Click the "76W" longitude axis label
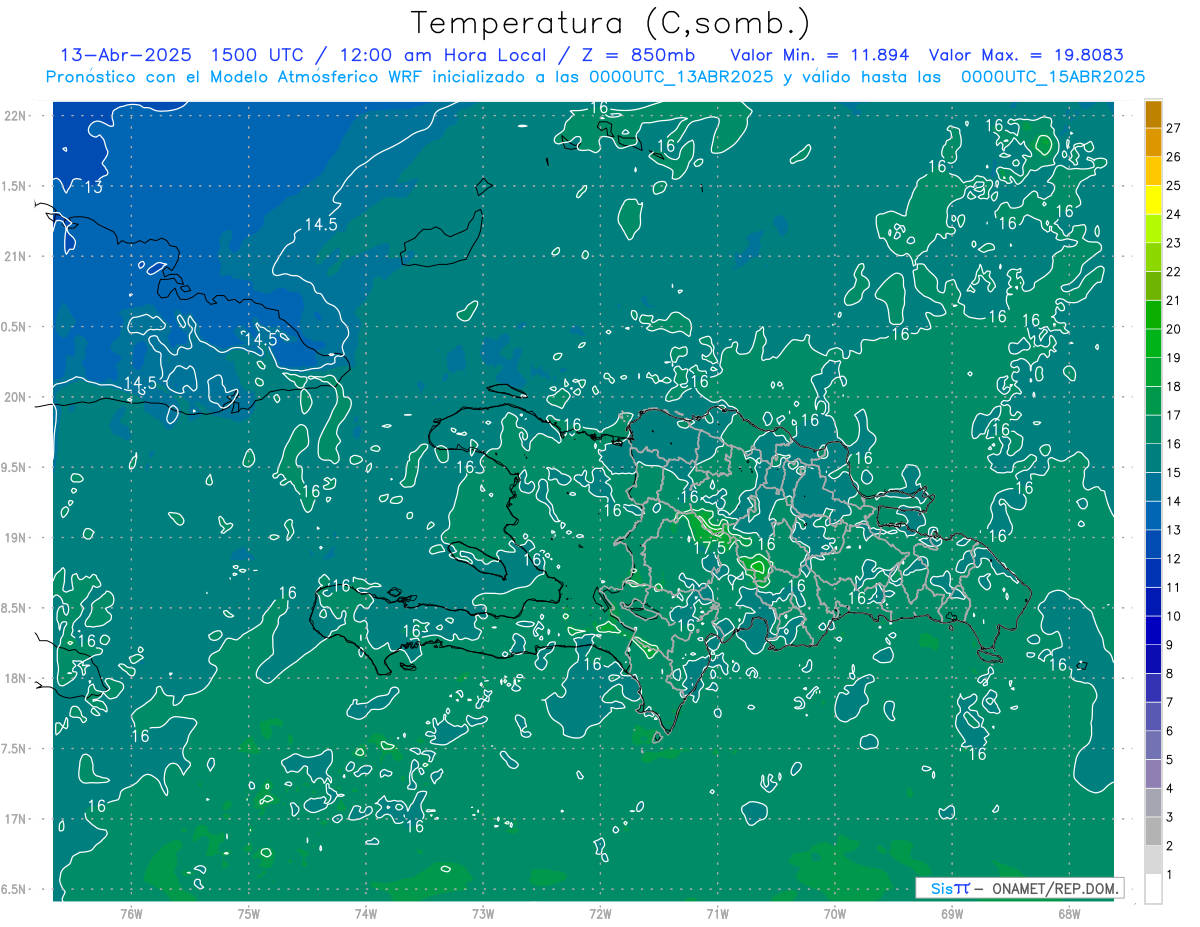Screen dimensions: 1200x927 (x=131, y=913)
